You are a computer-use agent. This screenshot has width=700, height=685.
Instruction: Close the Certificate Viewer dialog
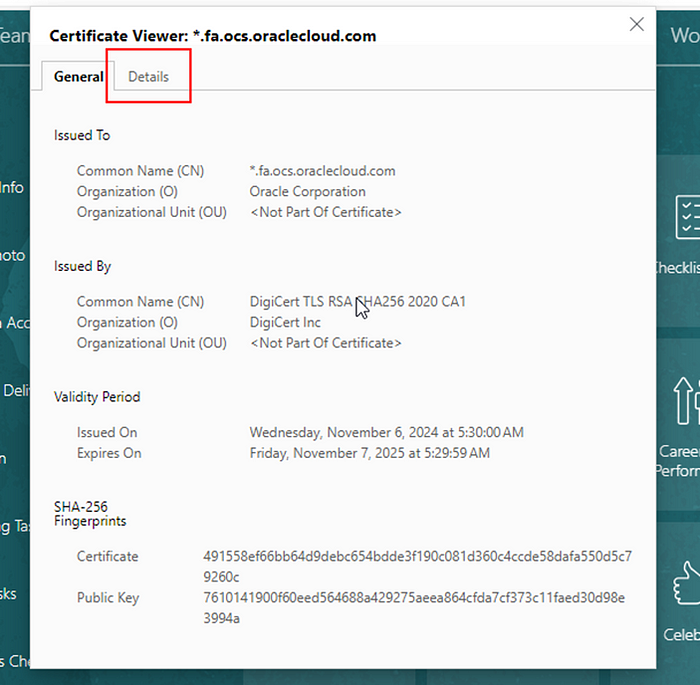pyautogui.click(x=637, y=24)
